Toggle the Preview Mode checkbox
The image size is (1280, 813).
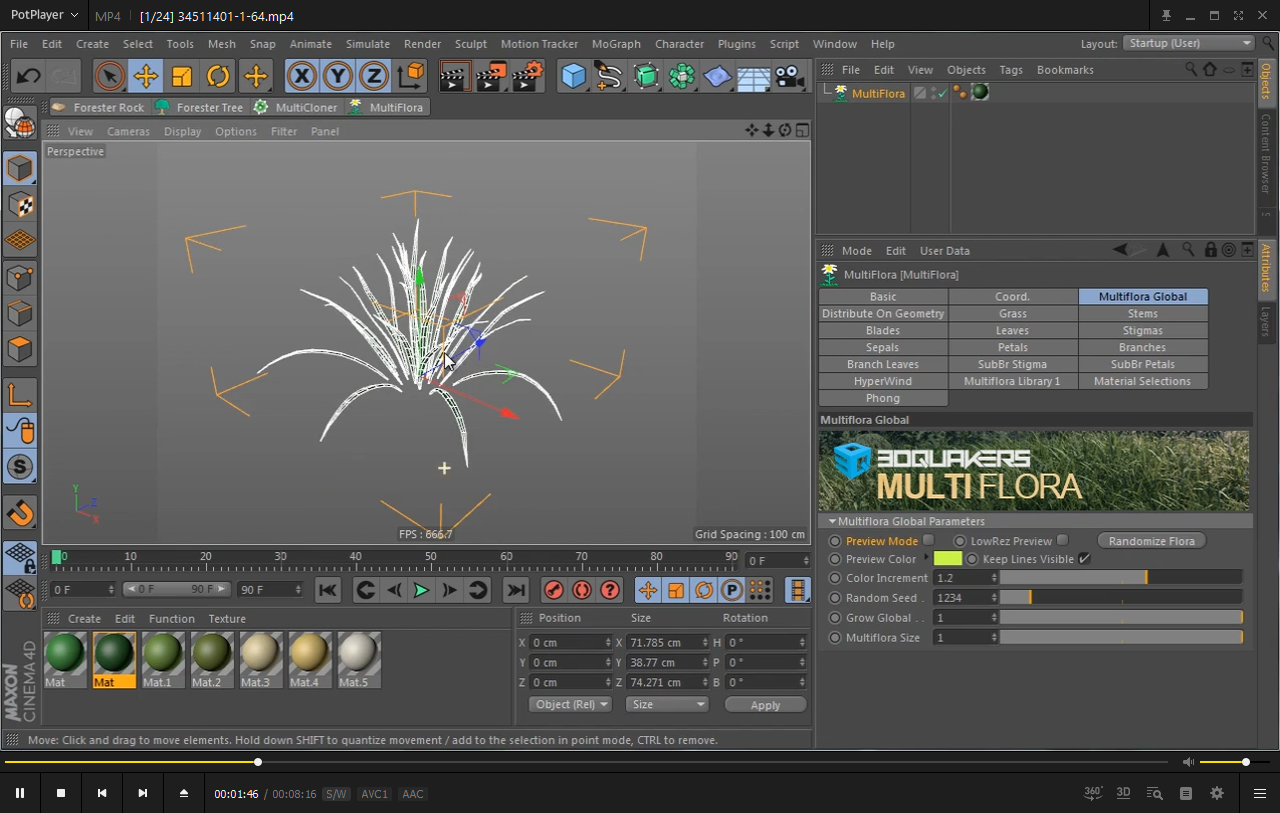pos(929,540)
